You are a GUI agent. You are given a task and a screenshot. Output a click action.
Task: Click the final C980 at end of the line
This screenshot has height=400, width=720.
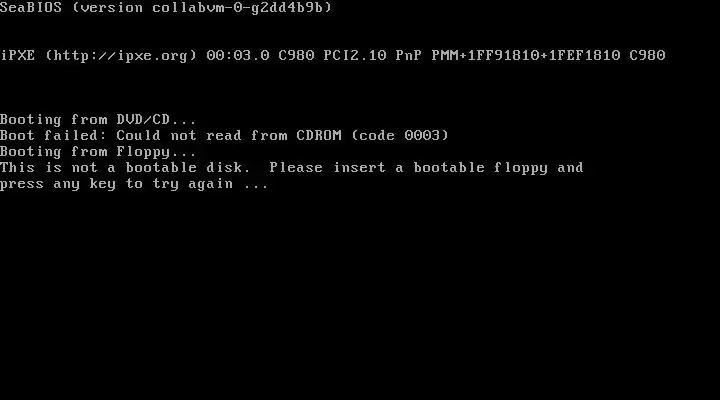647,56
